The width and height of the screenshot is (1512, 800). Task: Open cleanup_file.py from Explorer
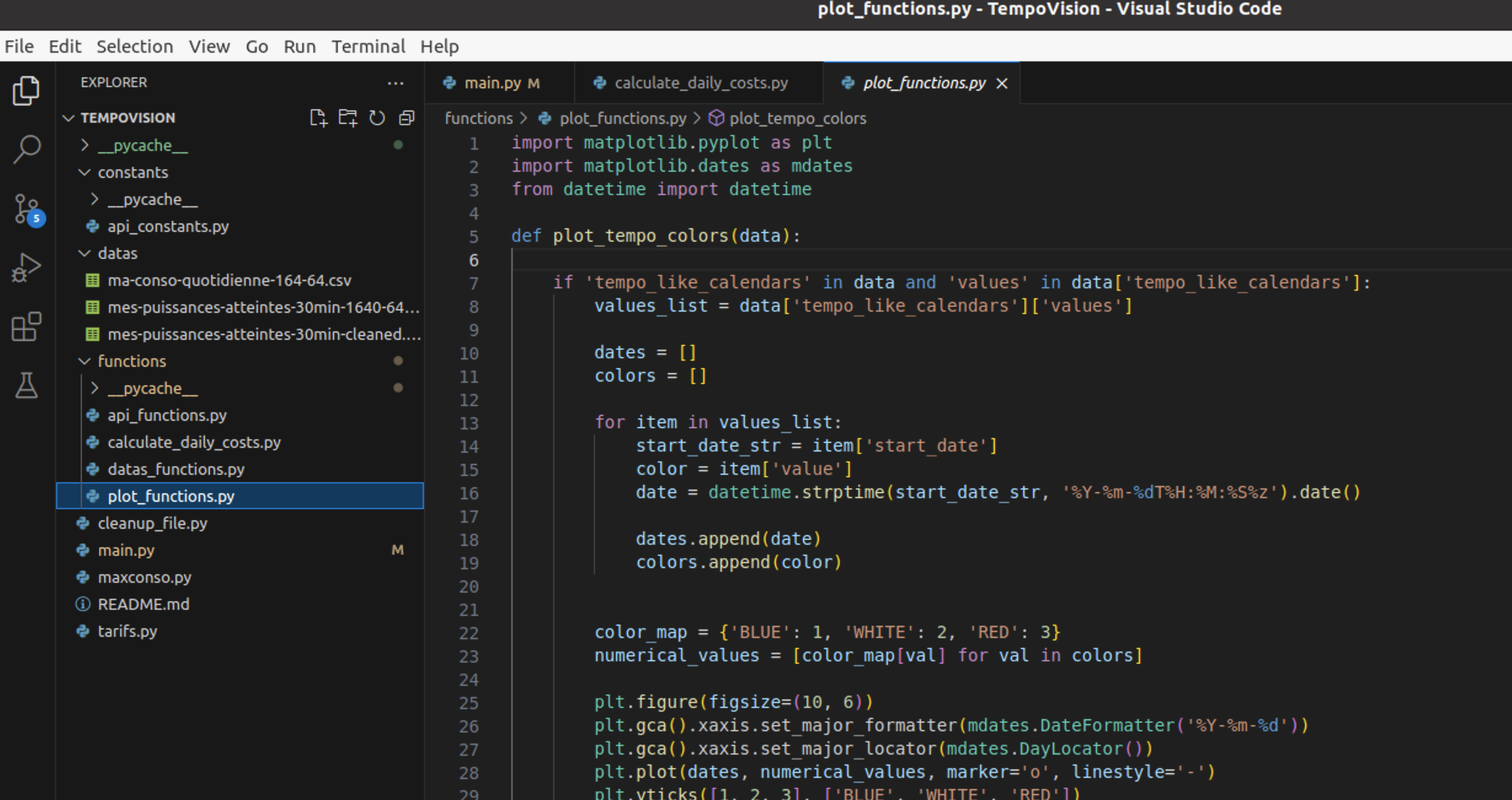pos(239,523)
